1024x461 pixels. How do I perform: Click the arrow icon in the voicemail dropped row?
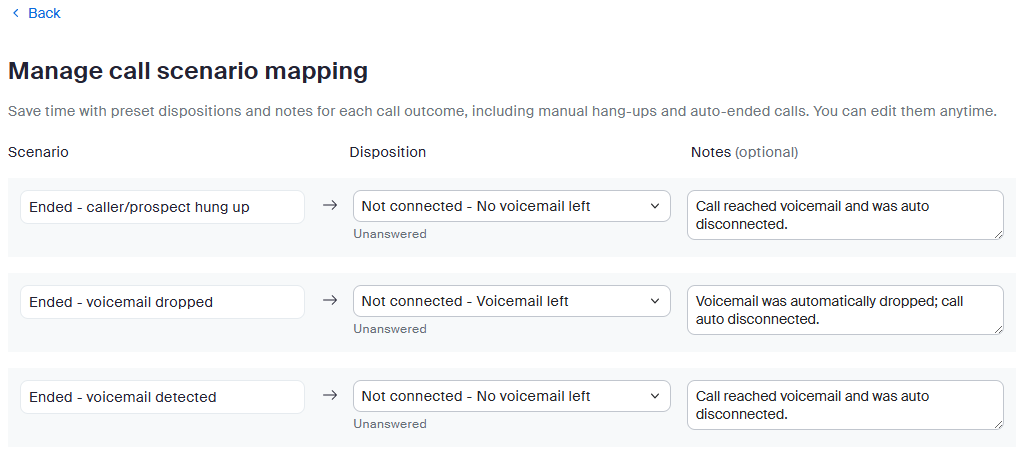coord(330,301)
